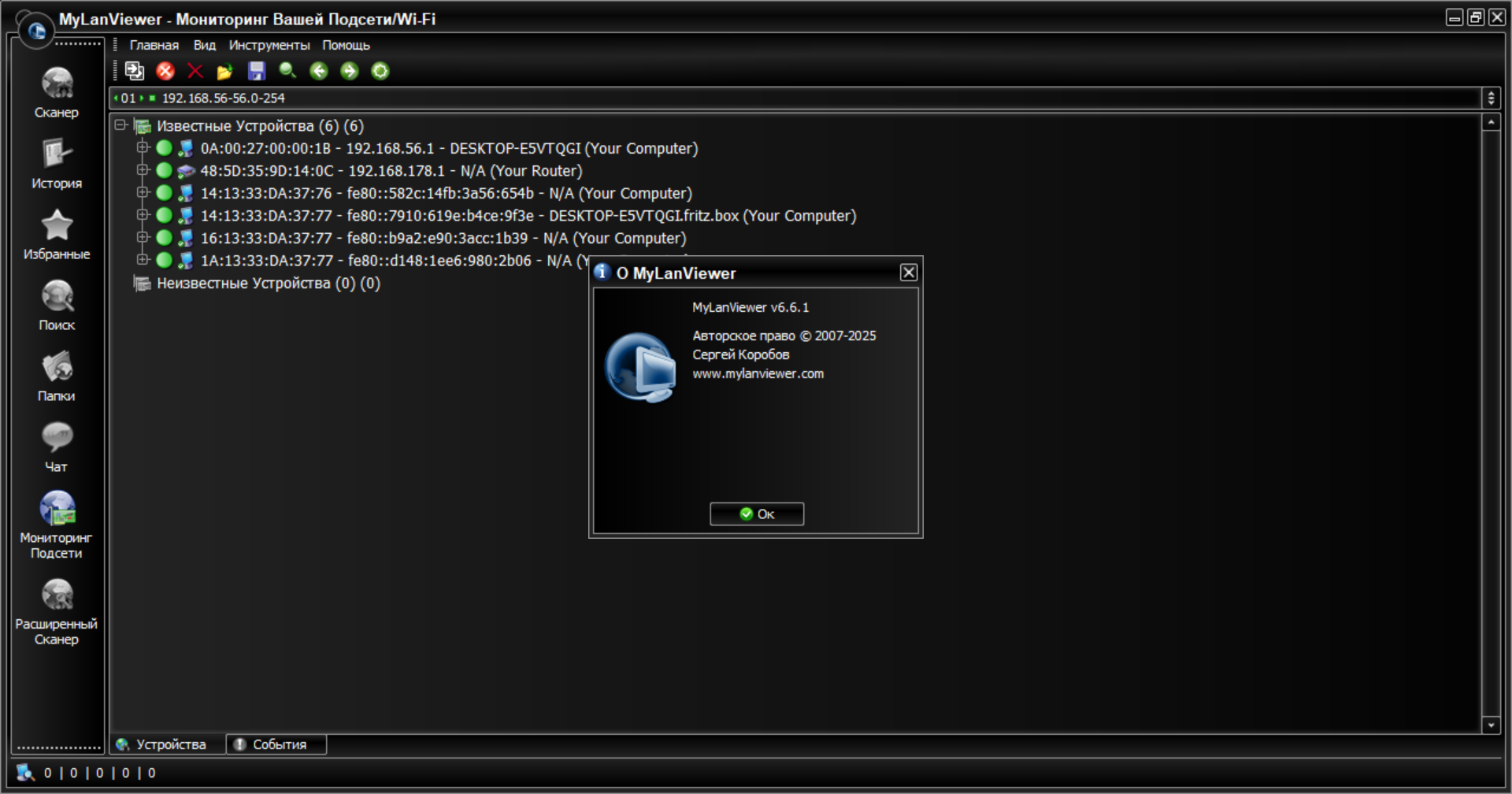Open the История (History) sidebar panel
Viewport: 1512px width, 794px height.
click(x=57, y=164)
